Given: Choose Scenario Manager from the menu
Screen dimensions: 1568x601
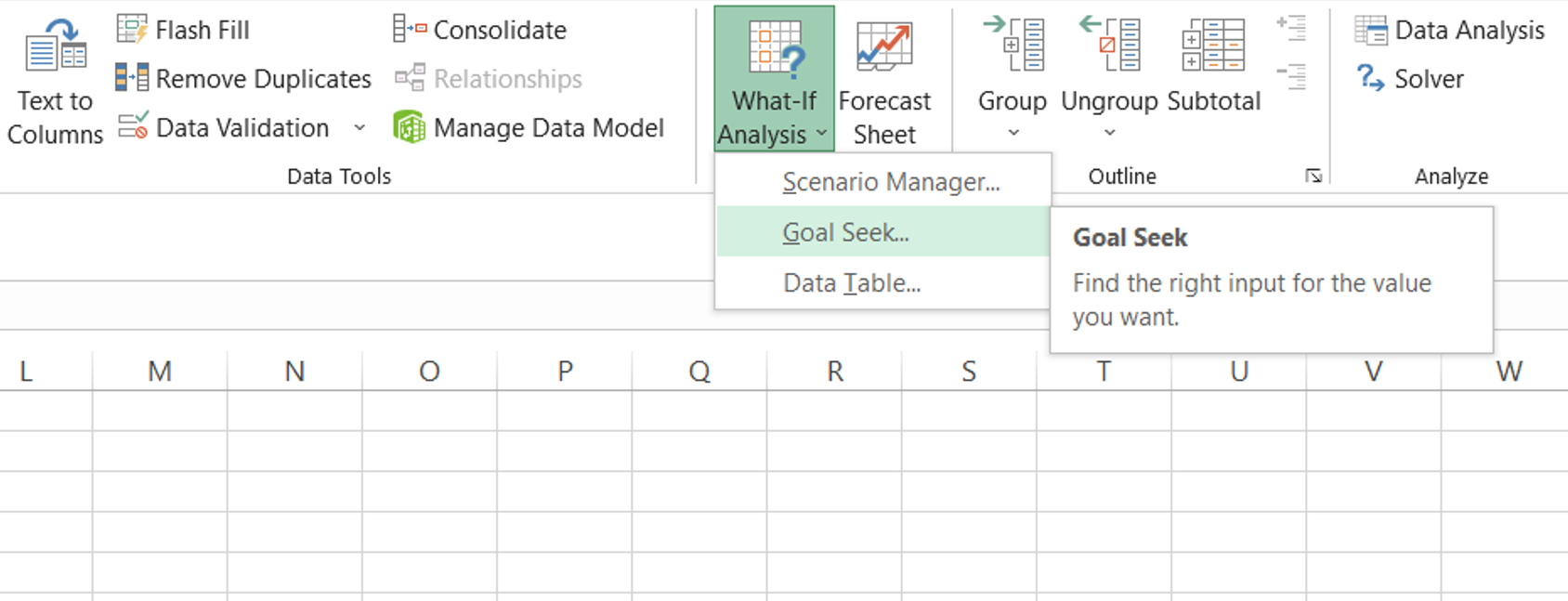Looking at the screenshot, I should [890, 182].
